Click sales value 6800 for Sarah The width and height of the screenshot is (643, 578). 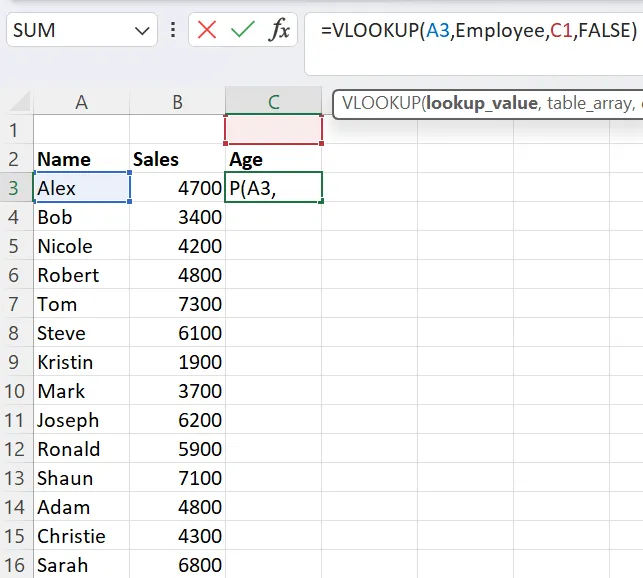tap(177, 565)
